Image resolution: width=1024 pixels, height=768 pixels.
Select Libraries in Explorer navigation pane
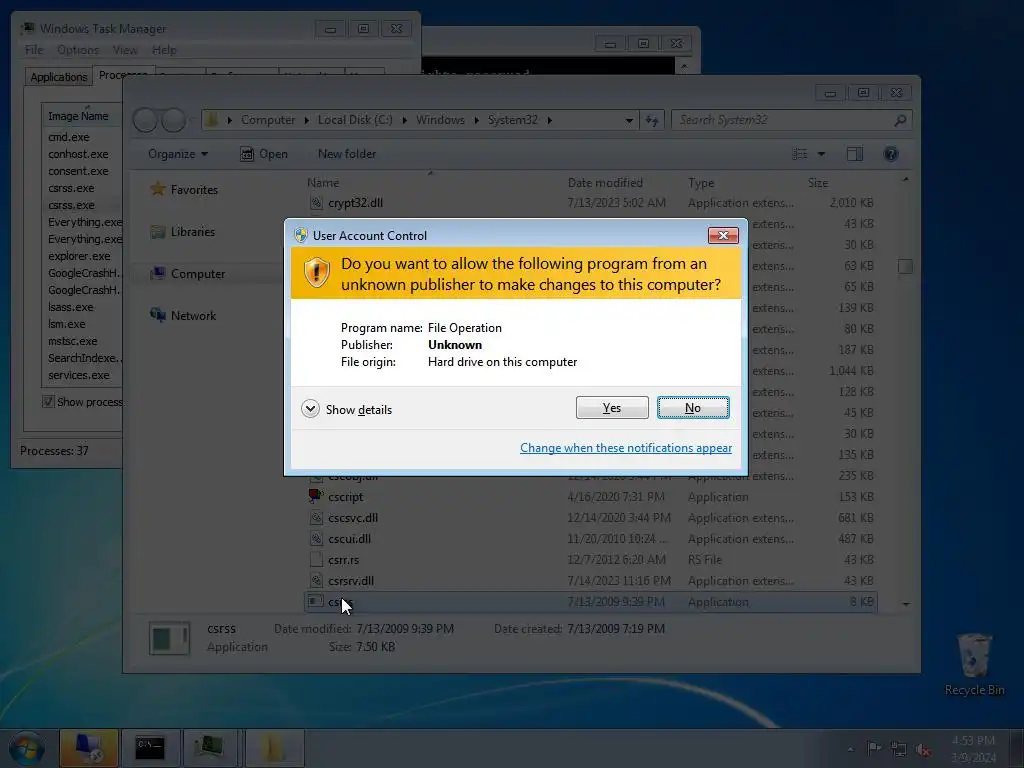[x=193, y=231]
